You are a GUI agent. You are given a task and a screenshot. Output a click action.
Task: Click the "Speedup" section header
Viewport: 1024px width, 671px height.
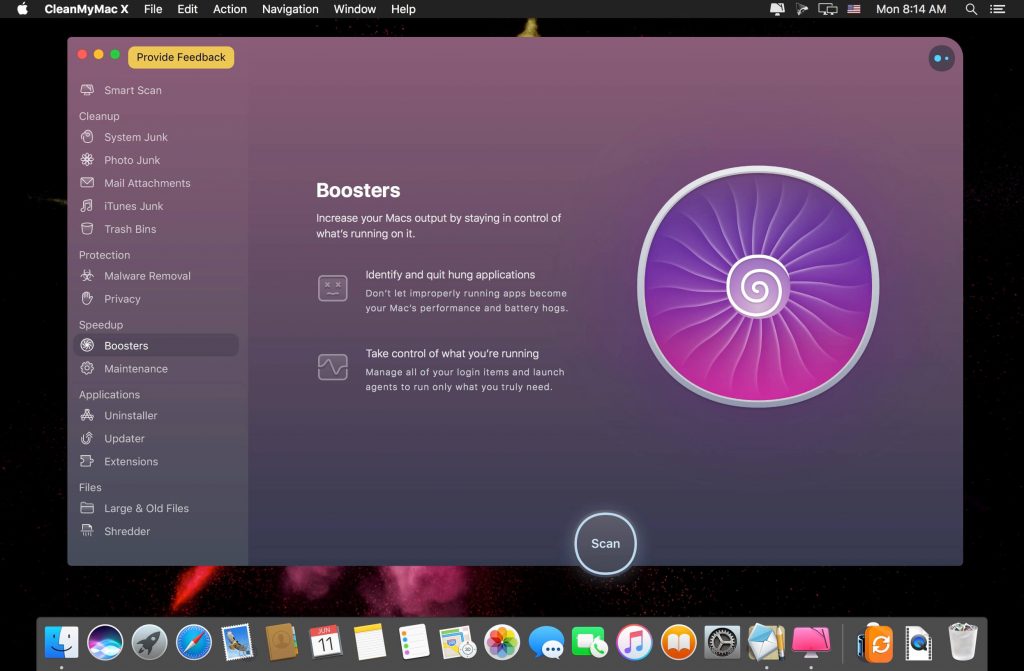(x=101, y=325)
